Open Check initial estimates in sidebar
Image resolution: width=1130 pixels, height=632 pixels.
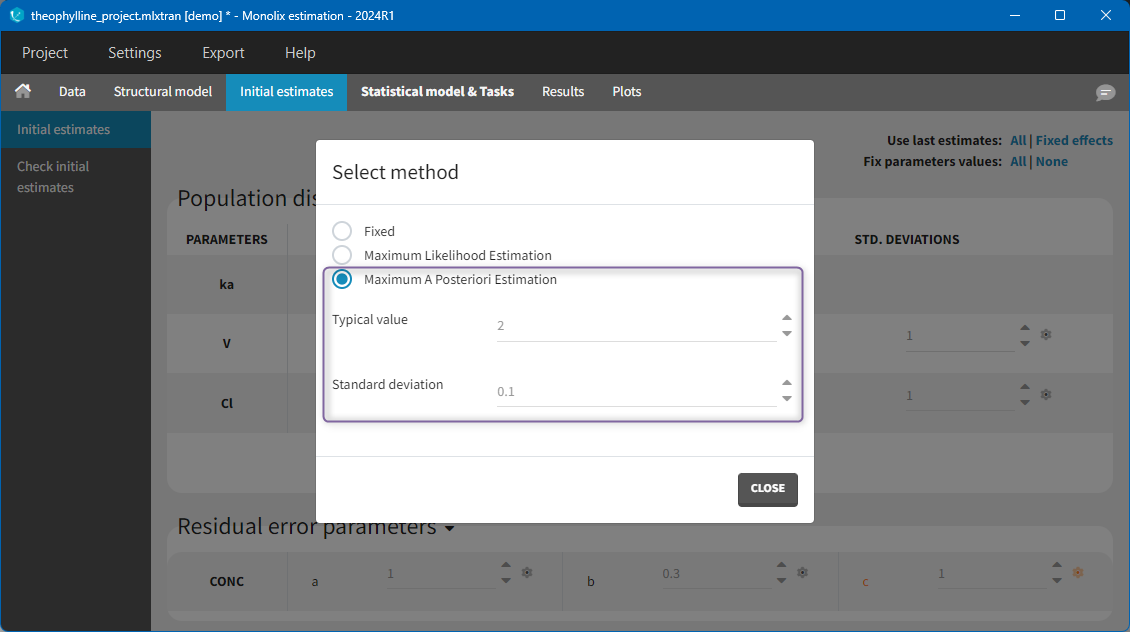tap(53, 177)
